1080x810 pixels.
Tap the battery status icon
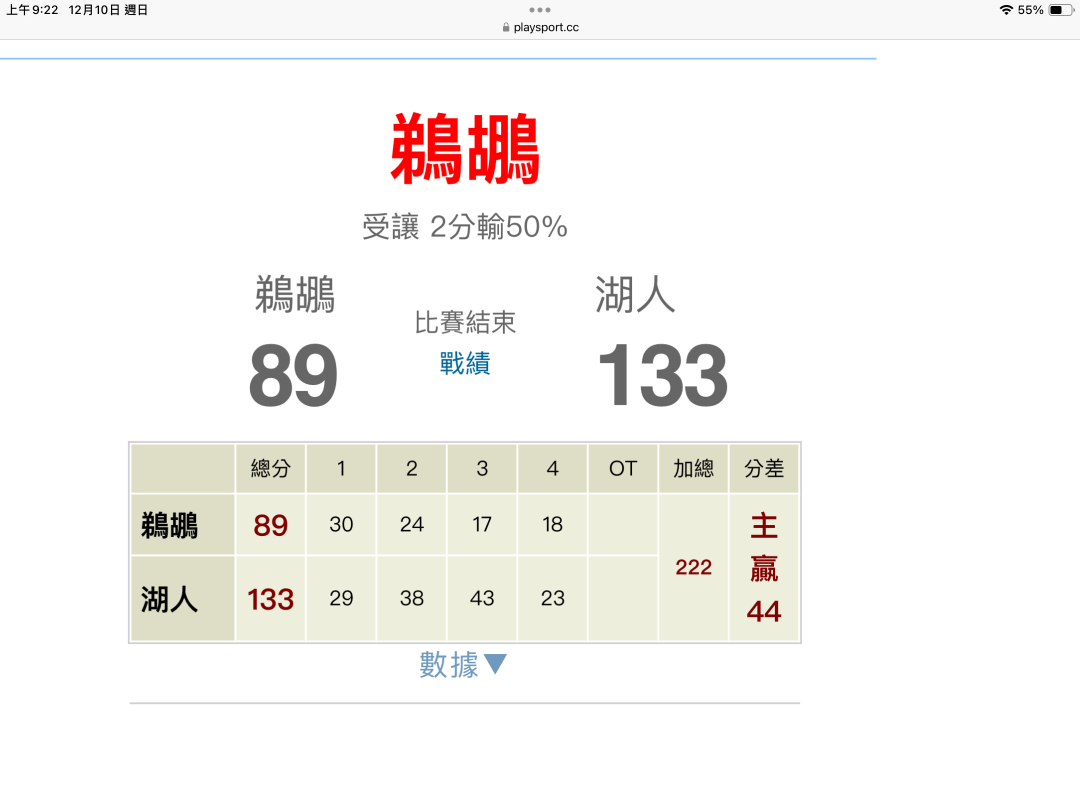coord(1059,10)
